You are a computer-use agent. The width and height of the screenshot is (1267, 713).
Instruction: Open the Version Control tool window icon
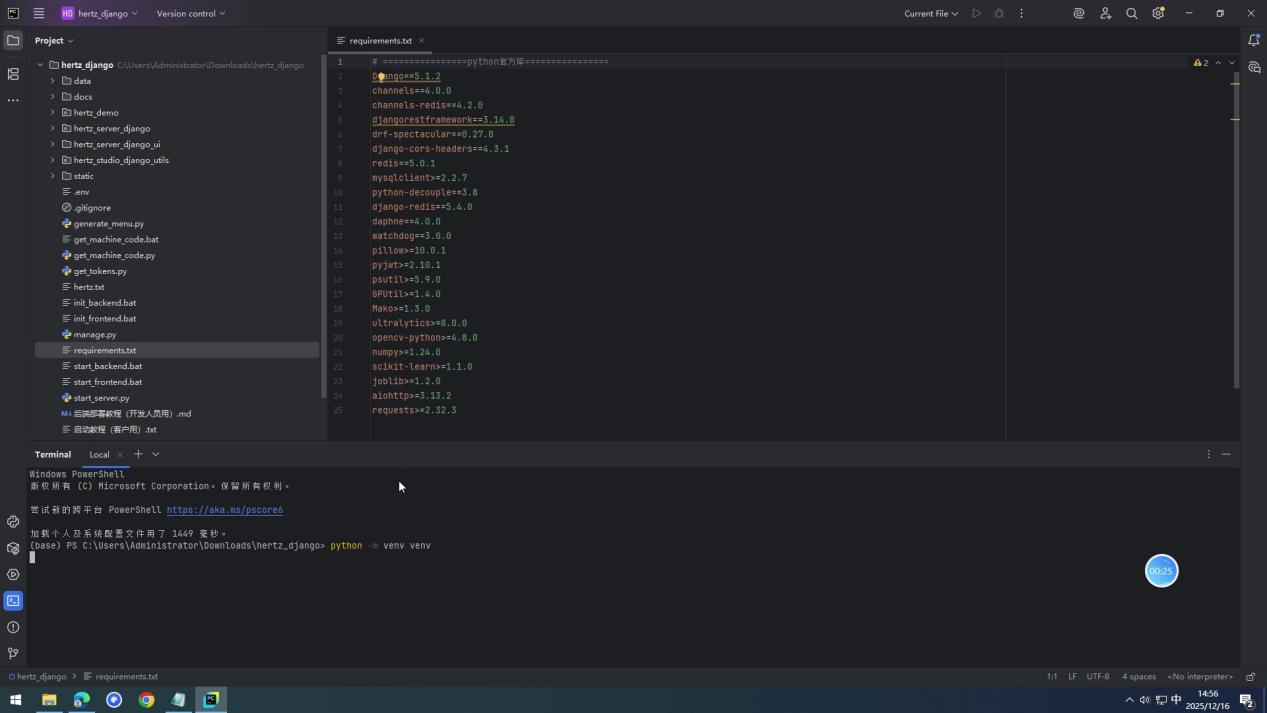tap(13, 652)
